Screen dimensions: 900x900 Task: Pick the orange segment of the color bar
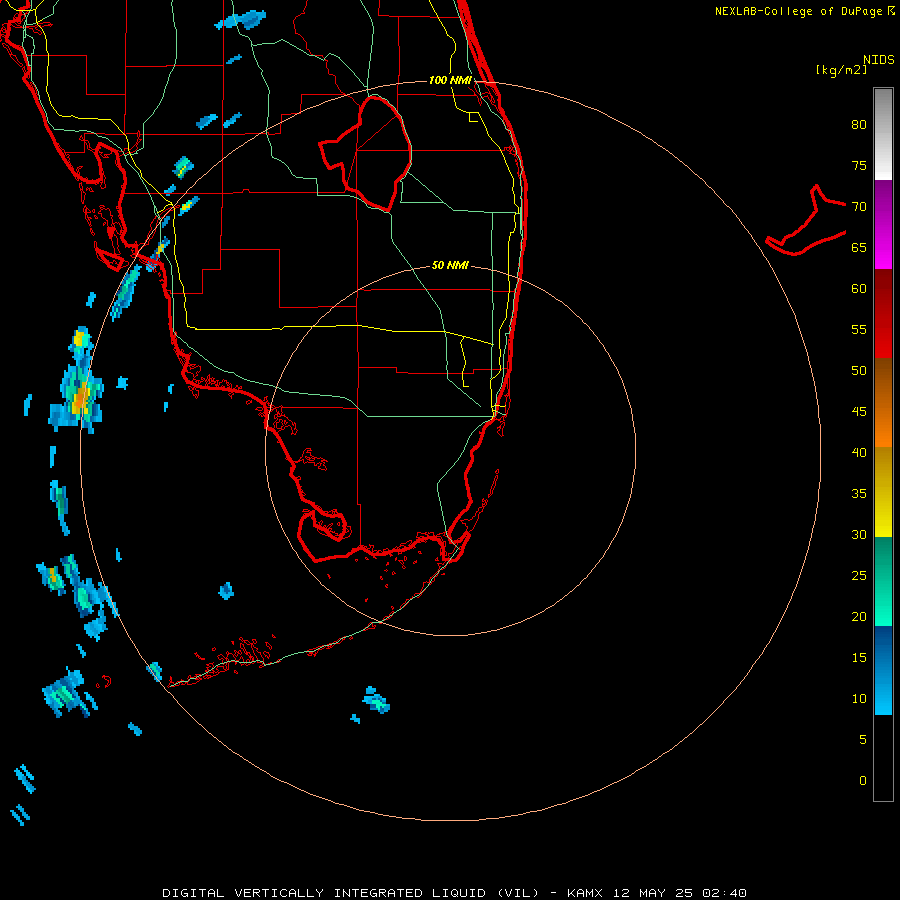[883, 432]
